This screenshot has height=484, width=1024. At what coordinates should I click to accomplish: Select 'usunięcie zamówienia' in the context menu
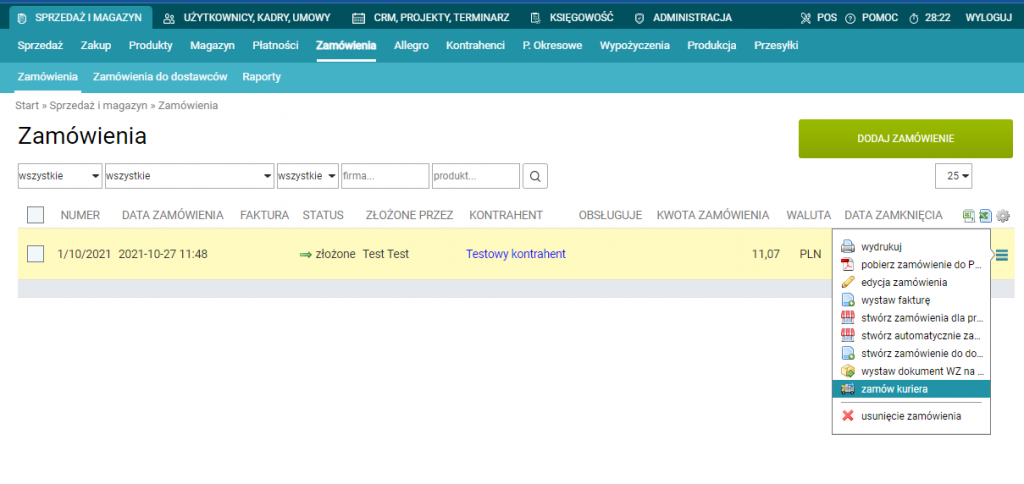[910, 416]
